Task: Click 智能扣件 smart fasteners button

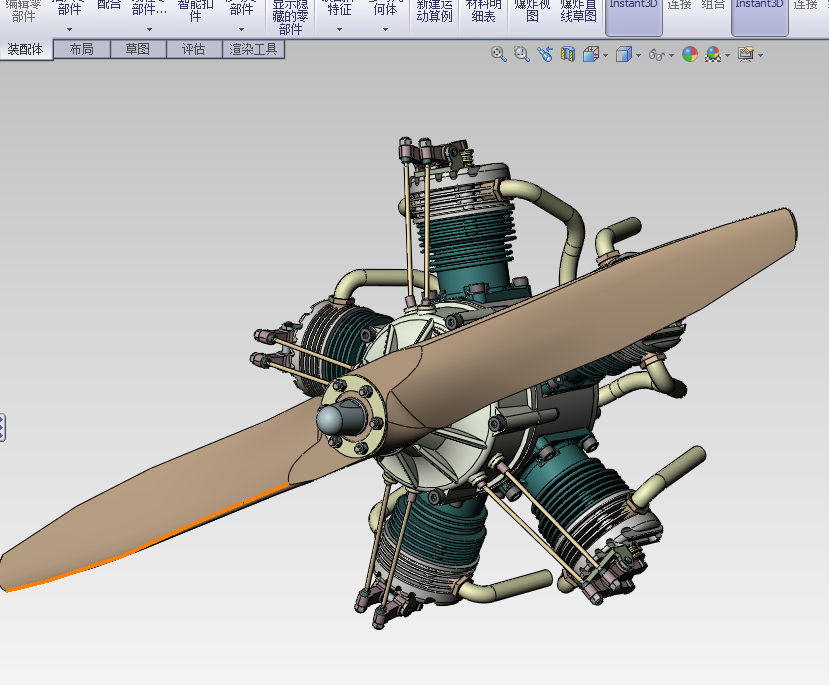Action: (x=195, y=11)
